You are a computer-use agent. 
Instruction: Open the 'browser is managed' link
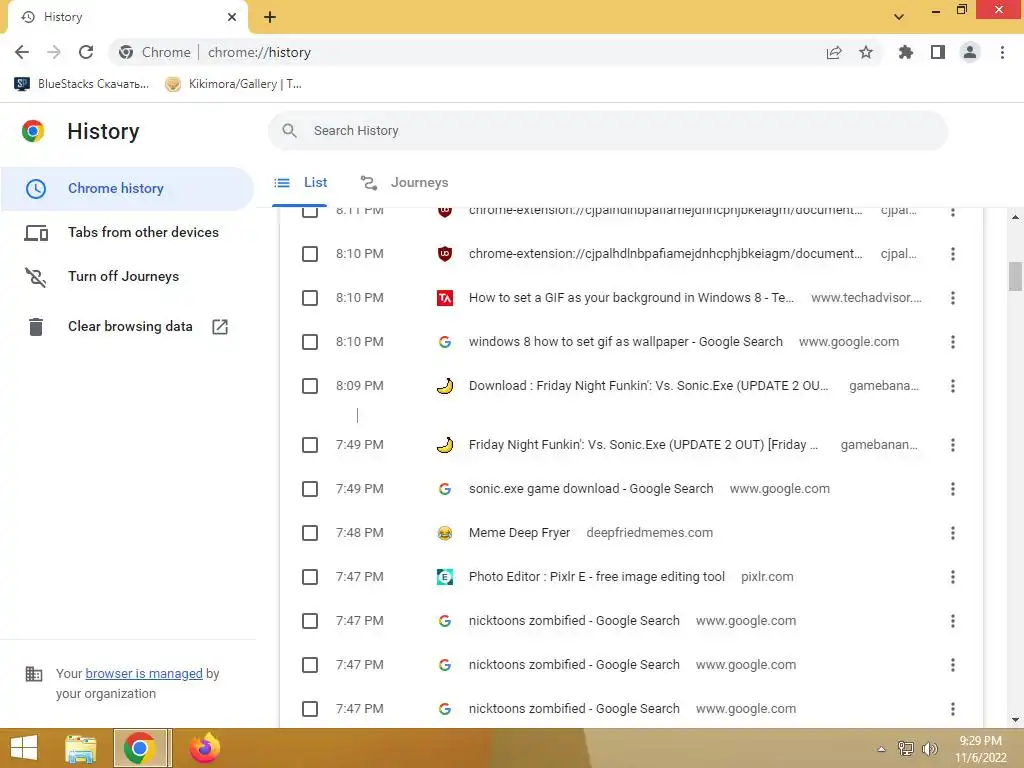click(x=144, y=673)
